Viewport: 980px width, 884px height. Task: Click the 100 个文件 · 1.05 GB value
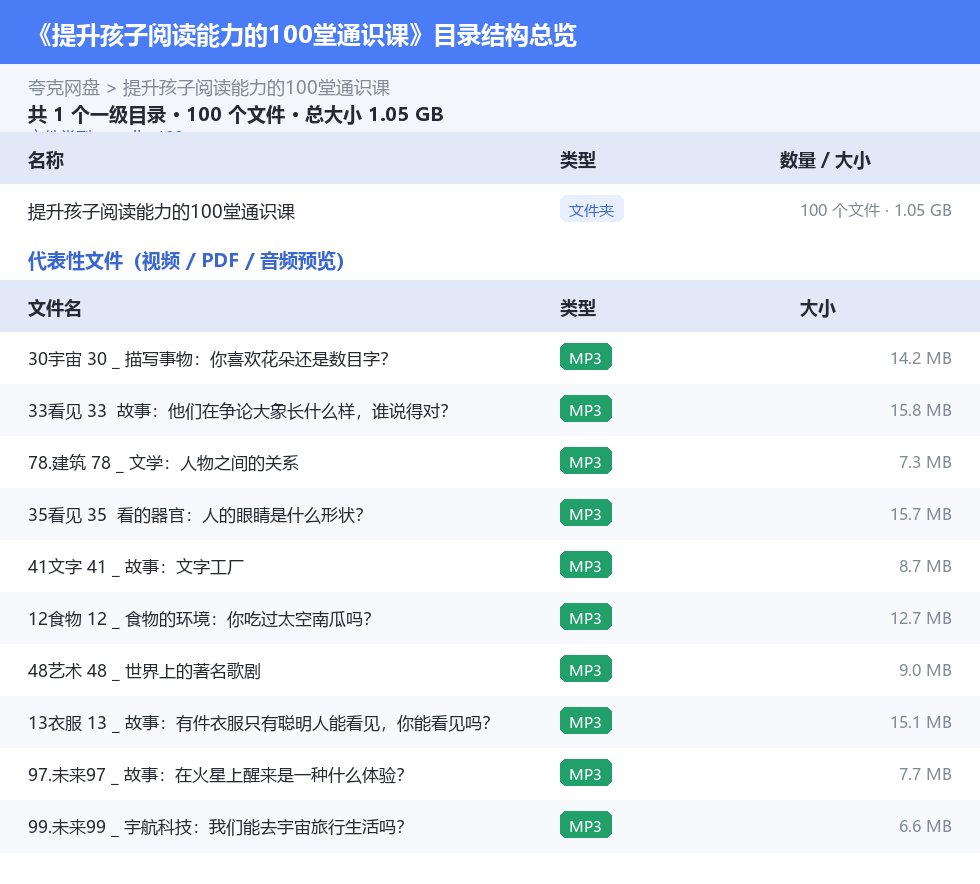click(x=876, y=210)
